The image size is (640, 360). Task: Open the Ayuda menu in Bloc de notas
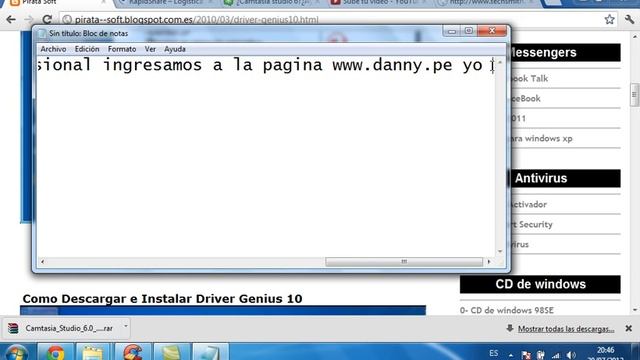coord(175,49)
